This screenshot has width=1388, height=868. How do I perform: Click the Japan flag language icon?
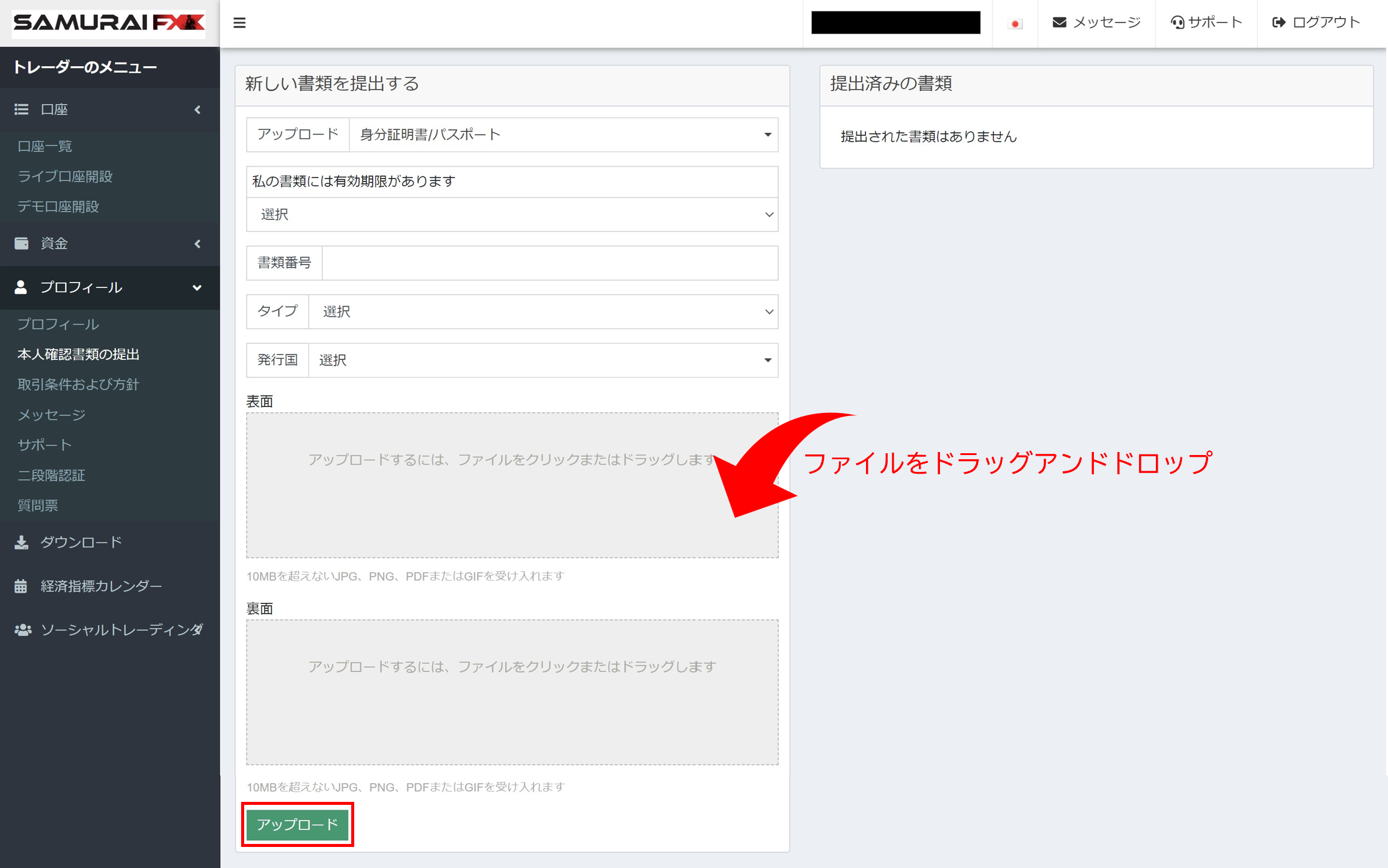(1015, 23)
